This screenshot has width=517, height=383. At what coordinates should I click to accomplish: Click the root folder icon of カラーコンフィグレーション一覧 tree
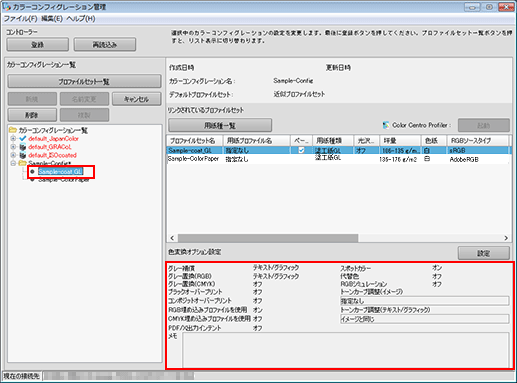click(x=13, y=130)
